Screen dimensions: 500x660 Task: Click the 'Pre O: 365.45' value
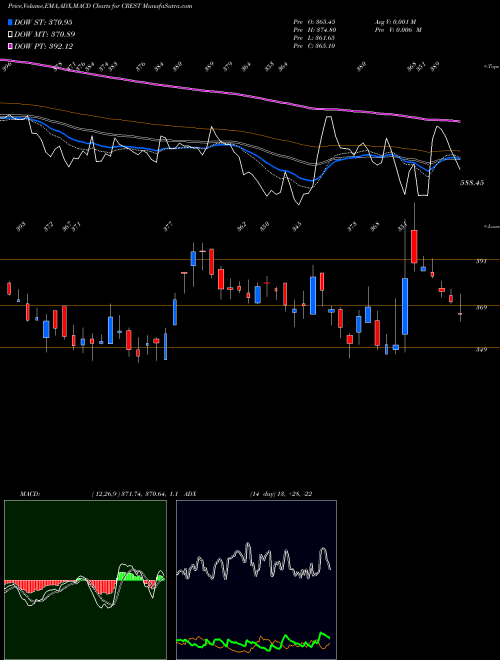point(314,22)
